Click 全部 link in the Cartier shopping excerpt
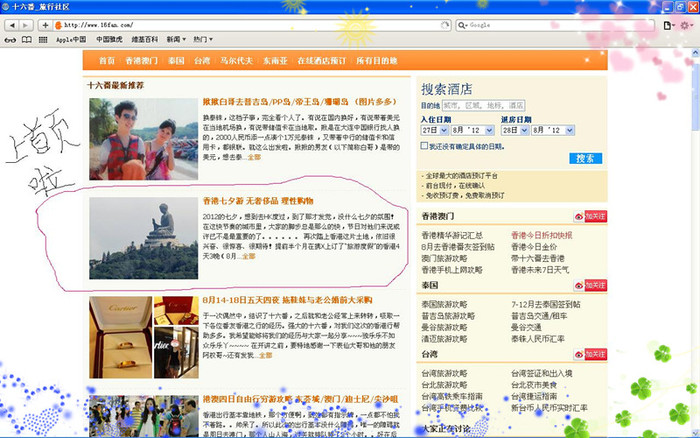The width and height of the screenshot is (700, 438). tap(266, 355)
